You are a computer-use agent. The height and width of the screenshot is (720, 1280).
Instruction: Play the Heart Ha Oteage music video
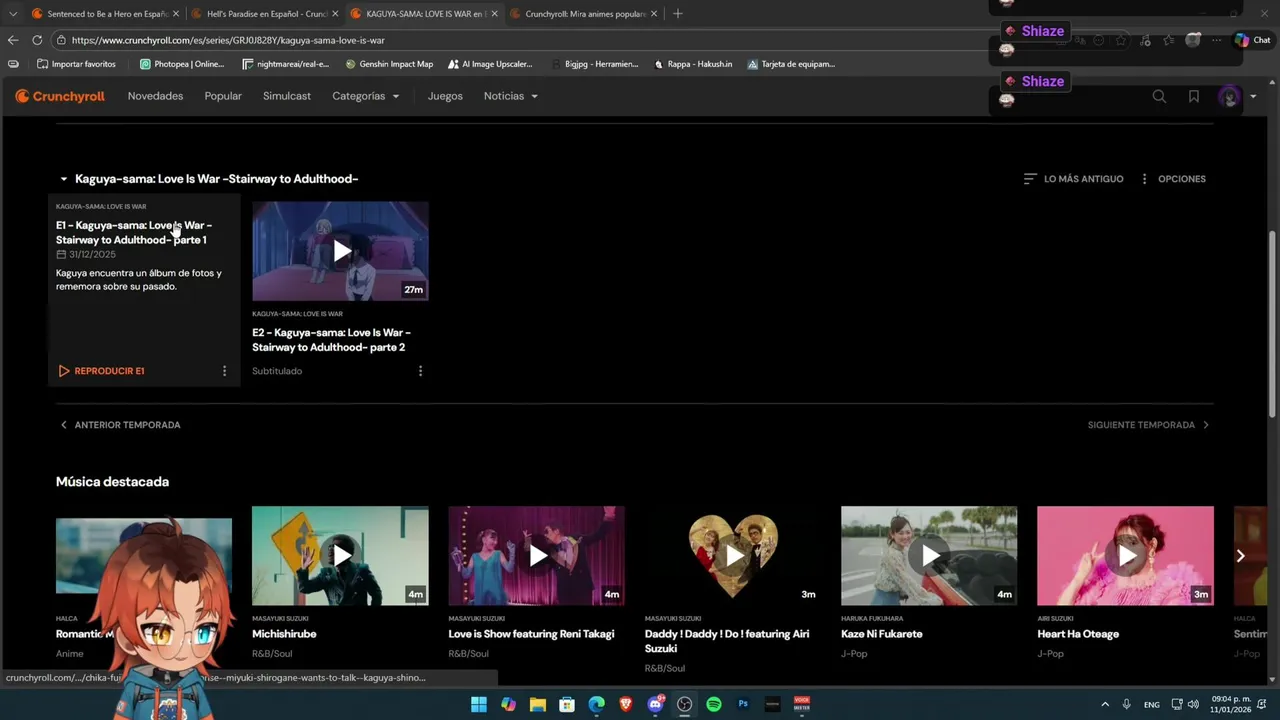1125,555
